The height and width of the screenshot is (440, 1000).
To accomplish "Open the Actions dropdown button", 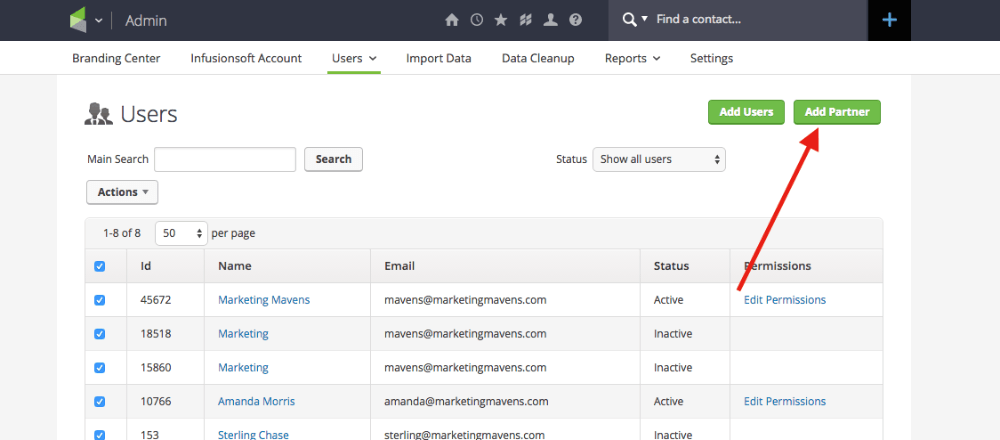I will (x=122, y=192).
